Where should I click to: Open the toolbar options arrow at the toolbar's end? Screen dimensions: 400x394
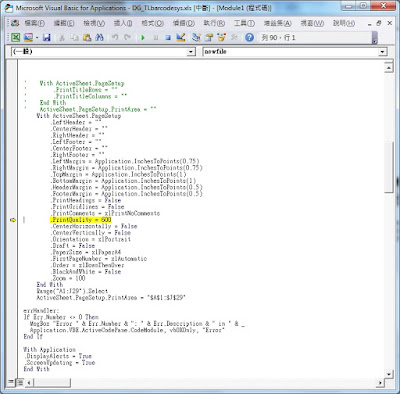point(375,38)
